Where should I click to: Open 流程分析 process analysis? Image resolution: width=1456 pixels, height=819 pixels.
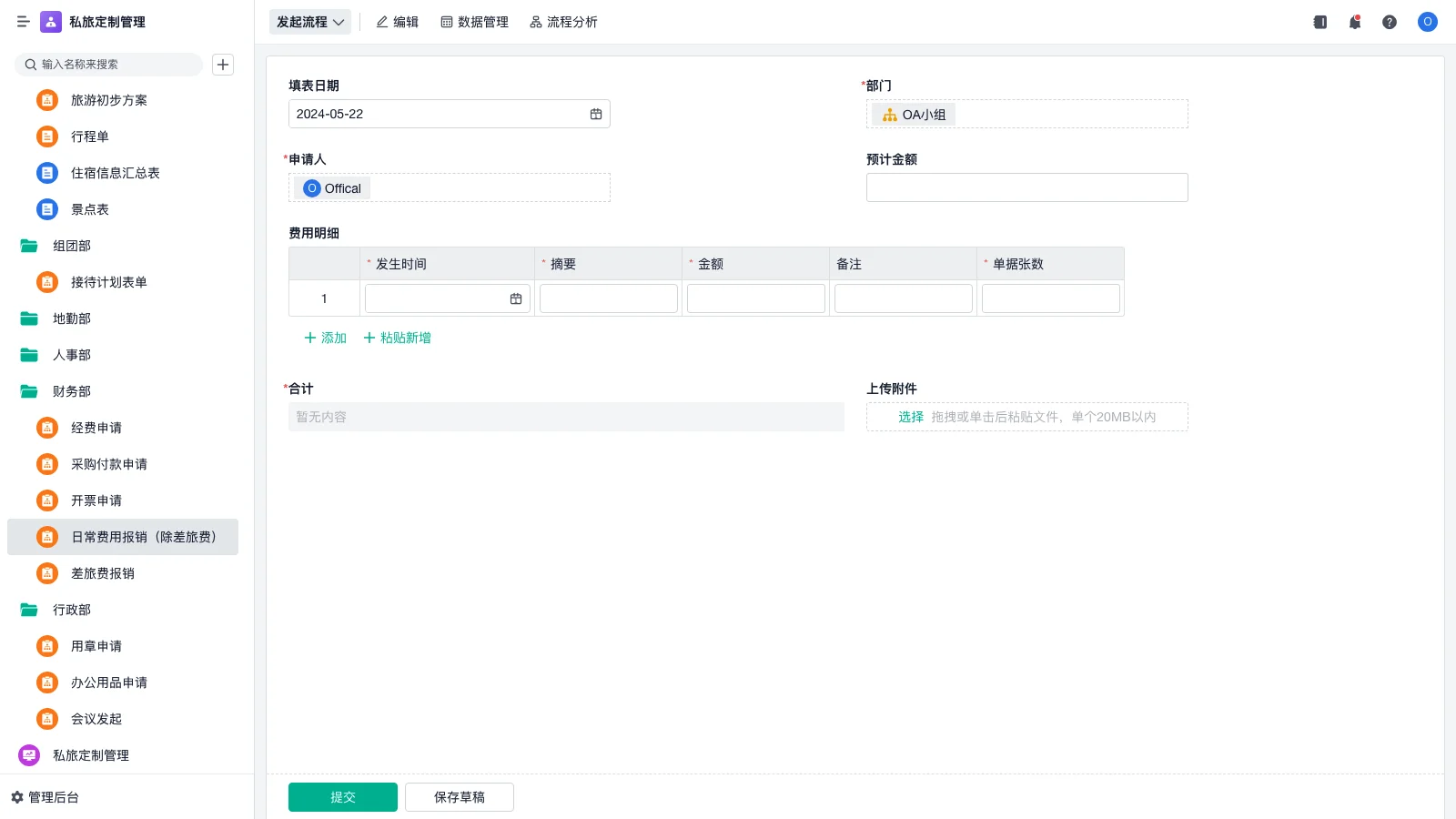tap(563, 22)
